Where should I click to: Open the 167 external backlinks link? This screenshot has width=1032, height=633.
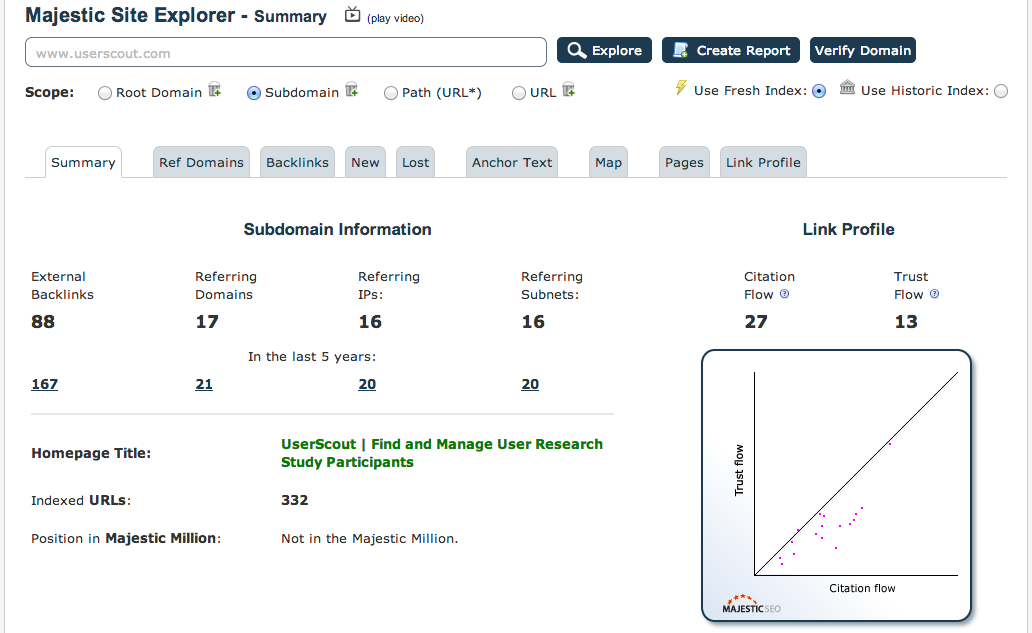(x=45, y=384)
